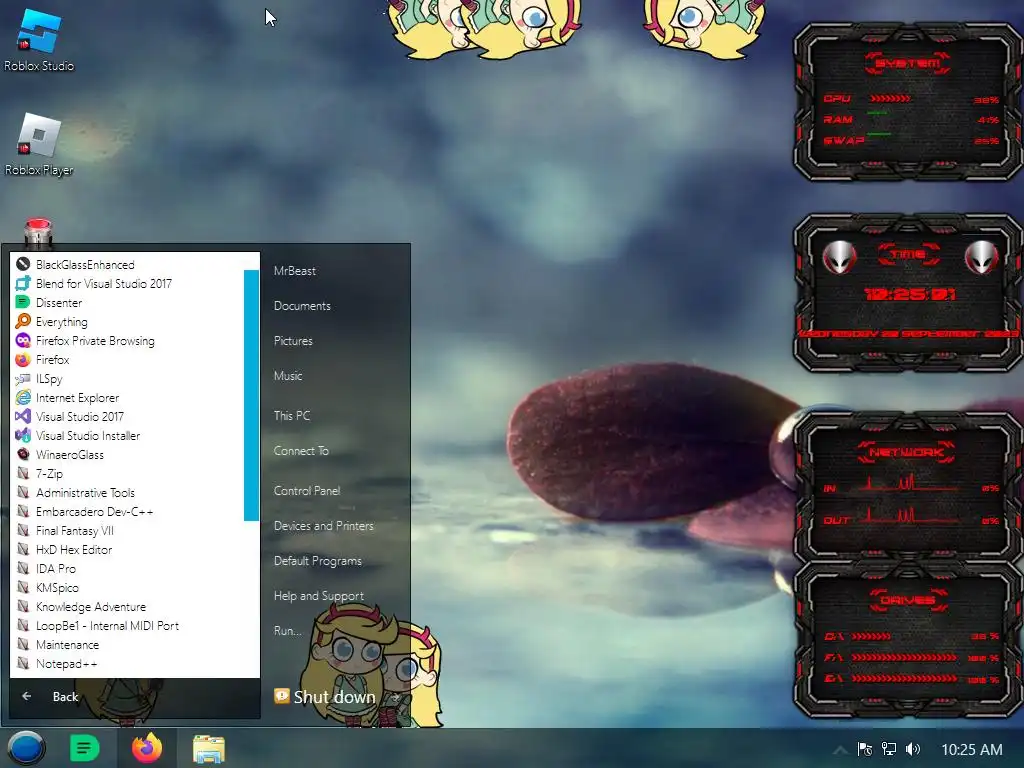This screenshot has height=768, width=1024.
Task: Open Firefox from the taskbar
Action: (147, 748)
